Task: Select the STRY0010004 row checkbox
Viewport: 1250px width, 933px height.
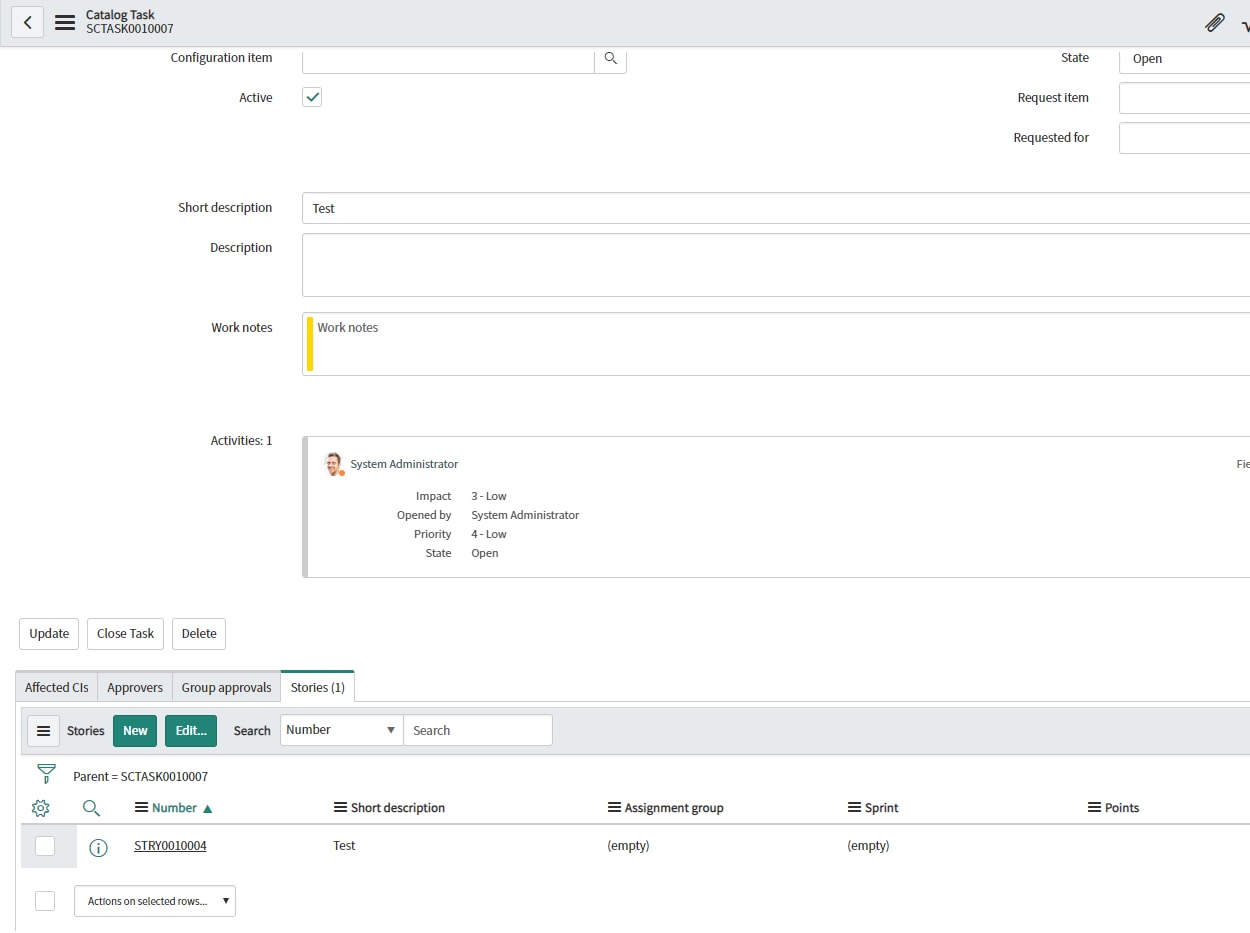Action: 45,846
